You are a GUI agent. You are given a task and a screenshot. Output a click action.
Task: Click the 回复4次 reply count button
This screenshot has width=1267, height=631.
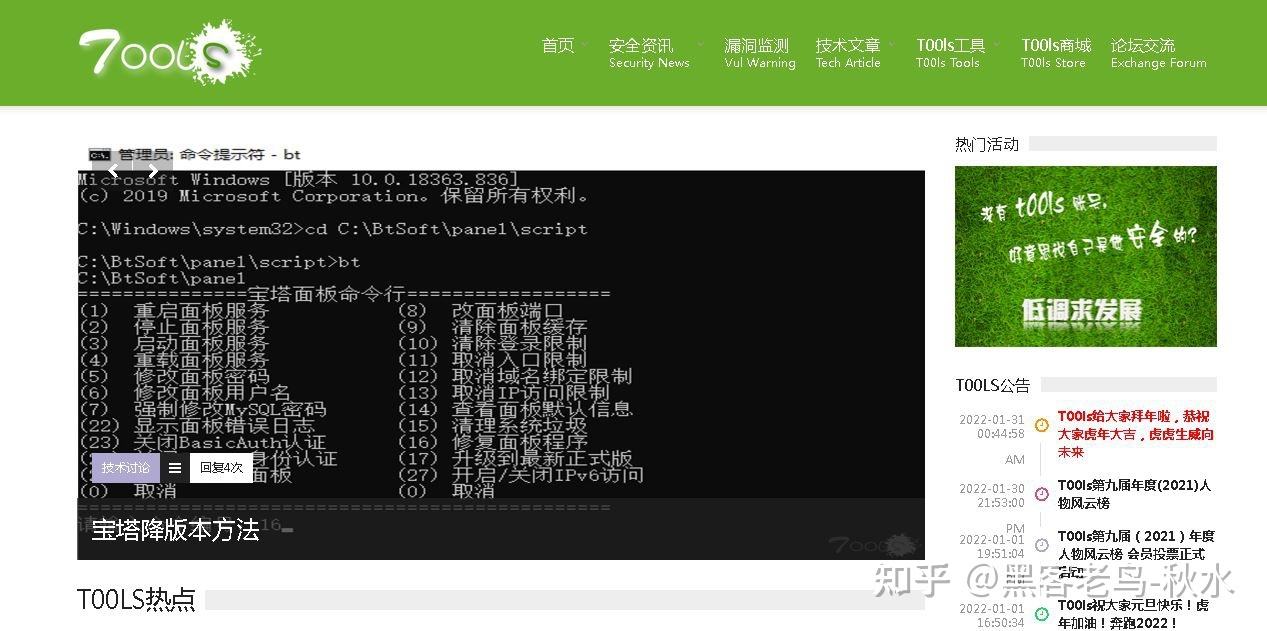pos(221,467)
